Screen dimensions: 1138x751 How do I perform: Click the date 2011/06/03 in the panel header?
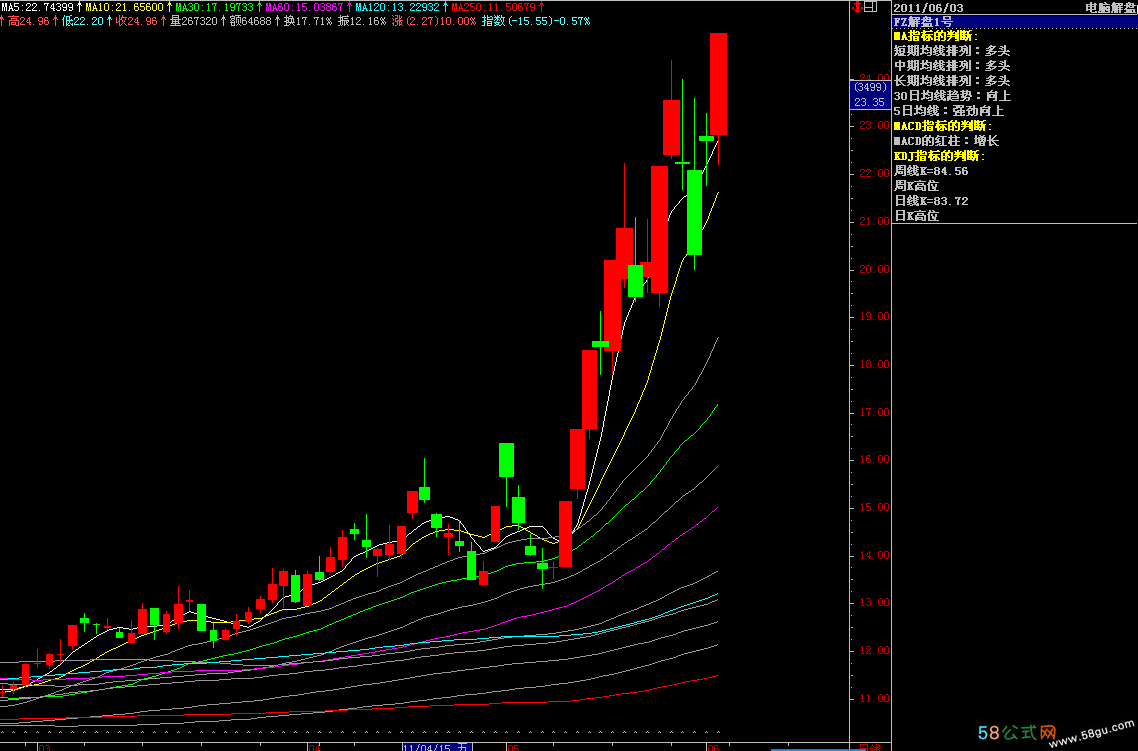(x=928, y=7)
